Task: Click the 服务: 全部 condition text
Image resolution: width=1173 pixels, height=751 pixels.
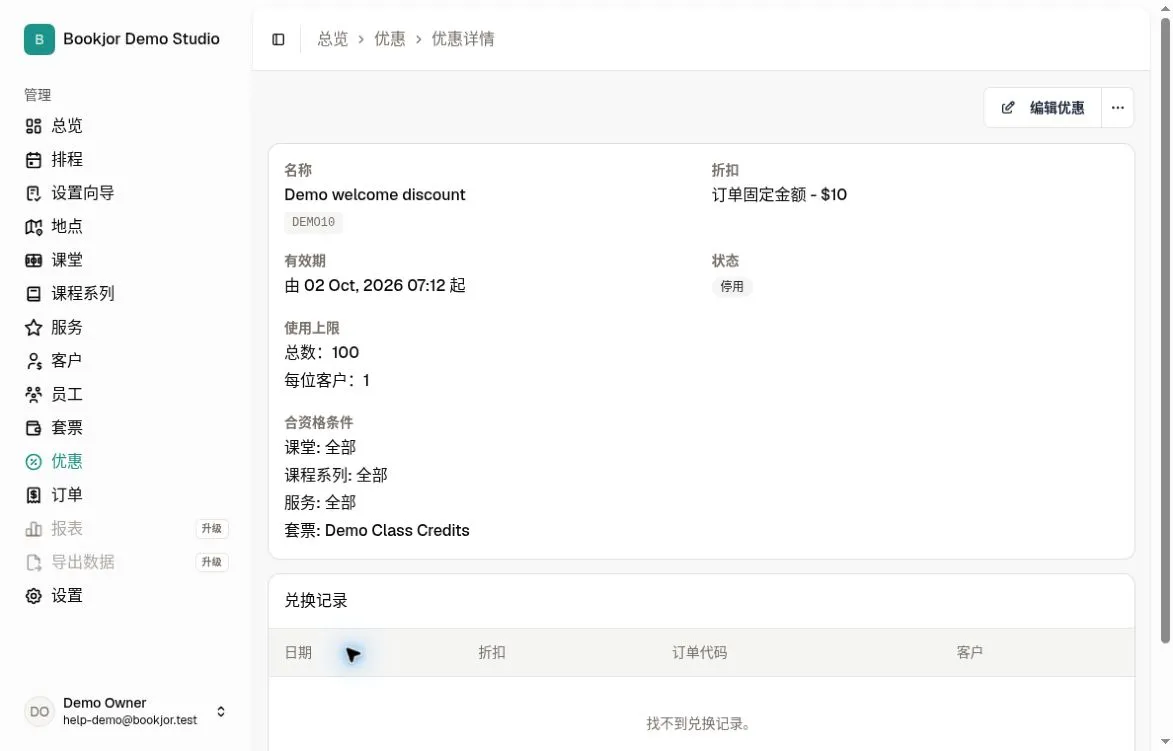Action: click(x=320, y=503)
